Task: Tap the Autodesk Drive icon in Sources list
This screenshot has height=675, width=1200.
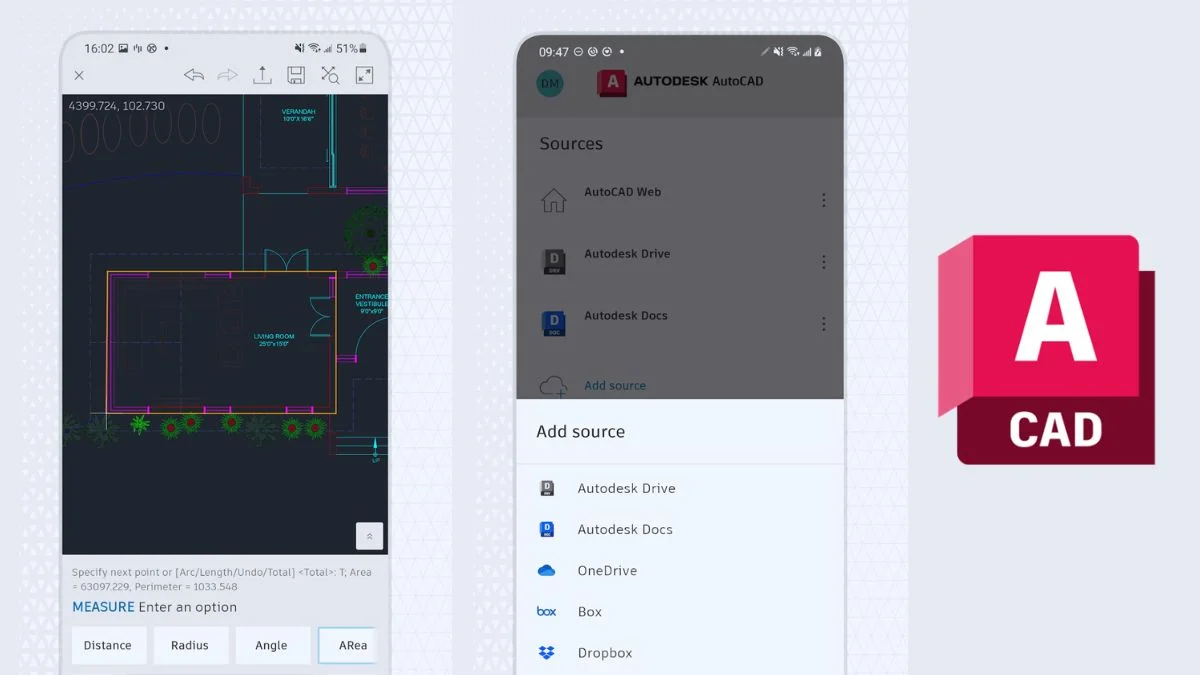Action: 553,262
